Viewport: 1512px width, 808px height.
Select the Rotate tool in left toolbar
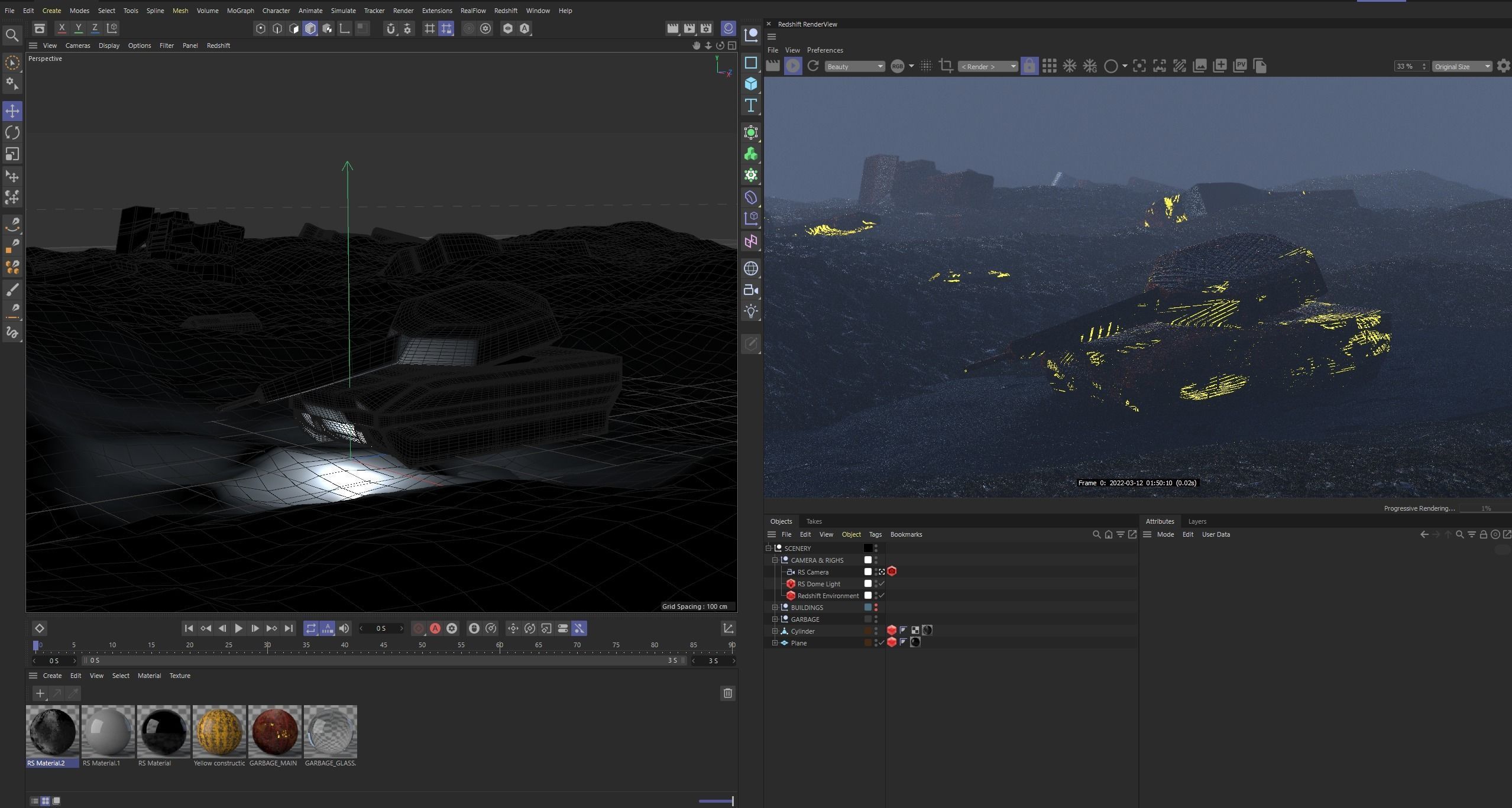(x=12, y=132)
